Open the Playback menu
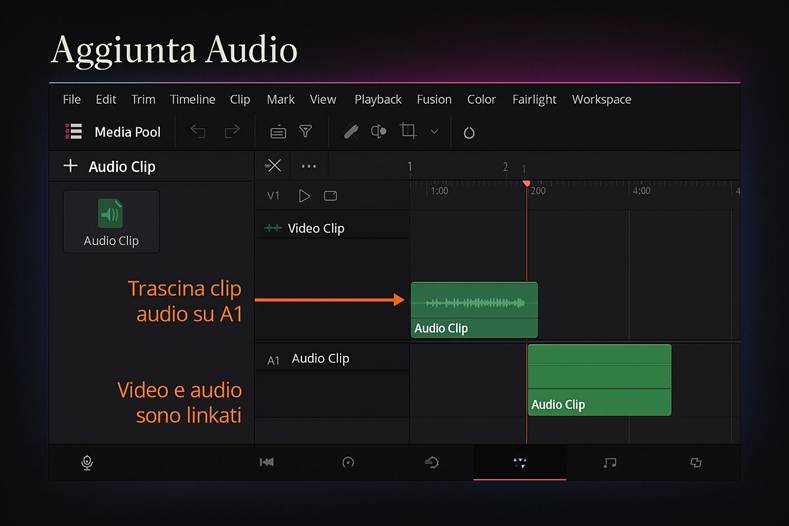This screenshot has width=789, height=526. [377, 99]
